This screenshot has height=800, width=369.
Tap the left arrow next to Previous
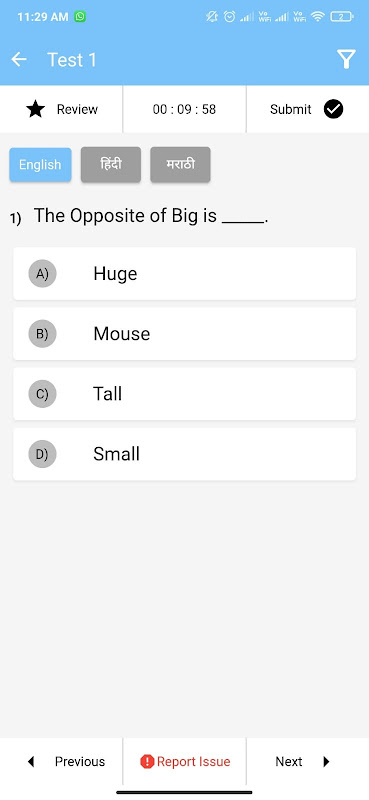click(x=31, y=762)
